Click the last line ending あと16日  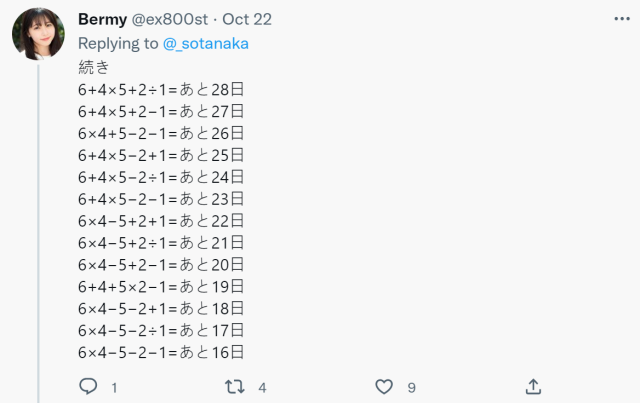pos(161,352)
